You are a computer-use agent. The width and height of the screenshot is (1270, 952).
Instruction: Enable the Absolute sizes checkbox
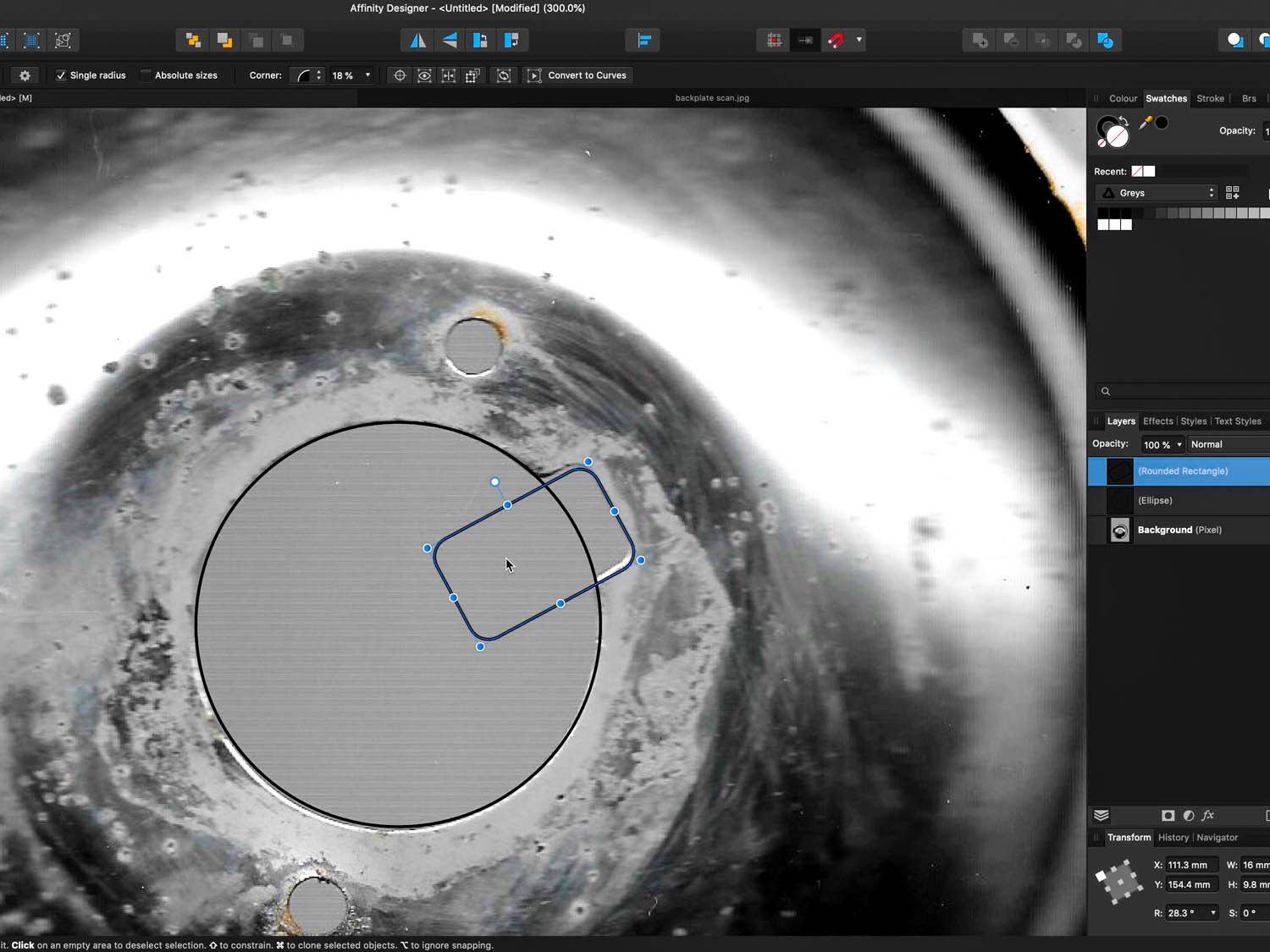[x=146, y=75]
